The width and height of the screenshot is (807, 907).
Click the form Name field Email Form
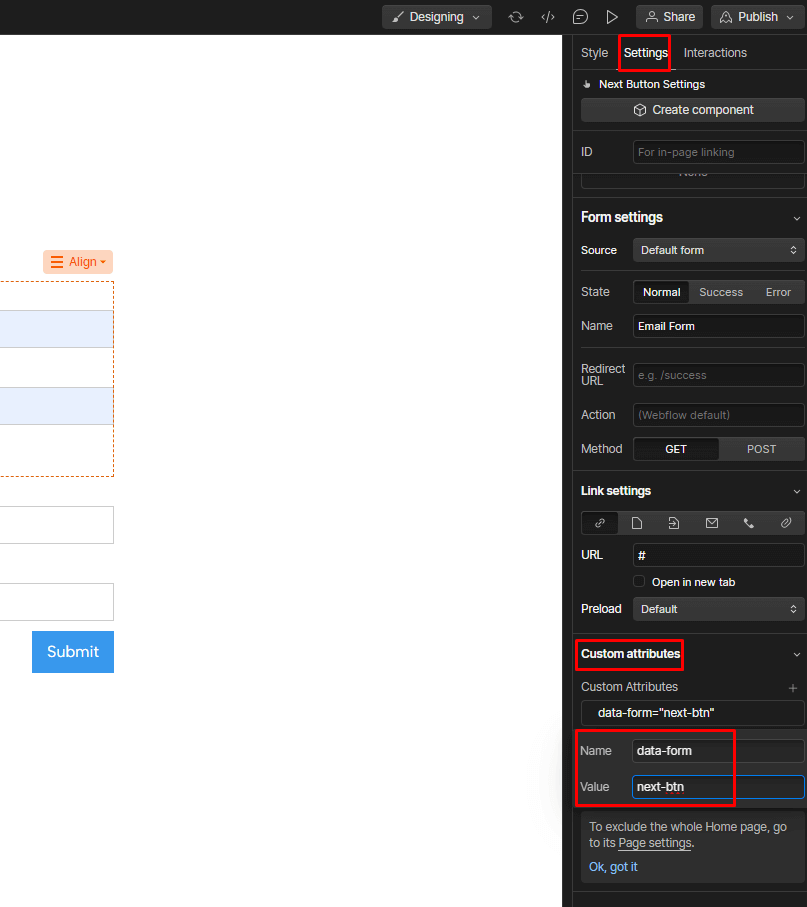(x=718, y=326)
